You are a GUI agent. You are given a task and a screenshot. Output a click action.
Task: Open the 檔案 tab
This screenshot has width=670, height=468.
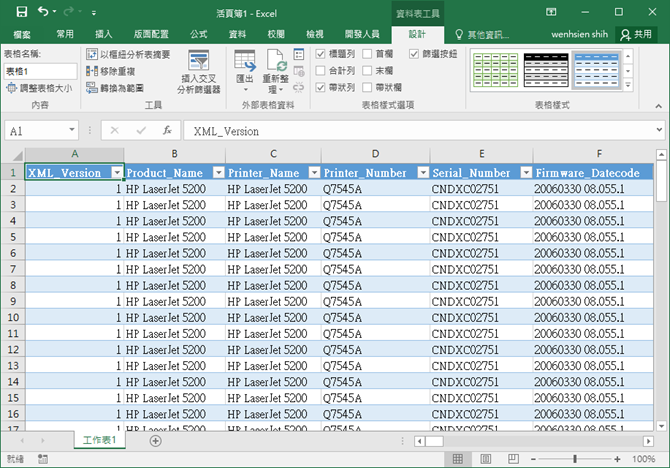pyautogui.click(x=22, y=34)
